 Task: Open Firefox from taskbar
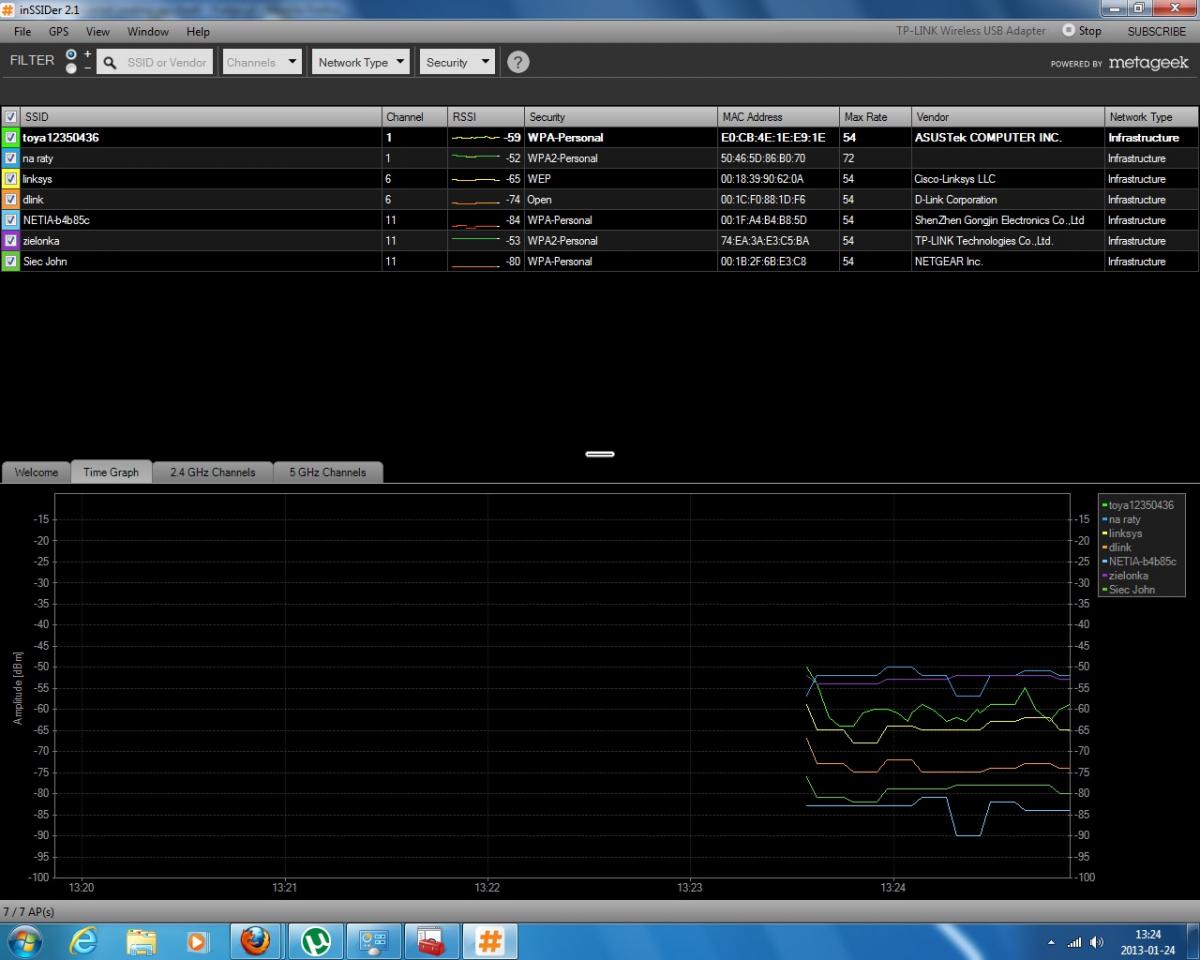[x=256, y=941]
